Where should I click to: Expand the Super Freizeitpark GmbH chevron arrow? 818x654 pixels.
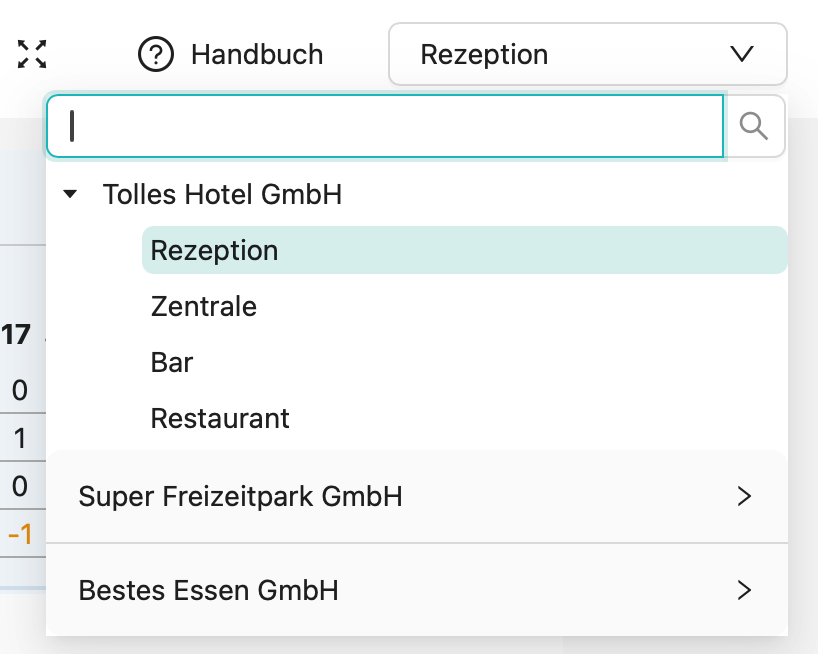(743, 496)
